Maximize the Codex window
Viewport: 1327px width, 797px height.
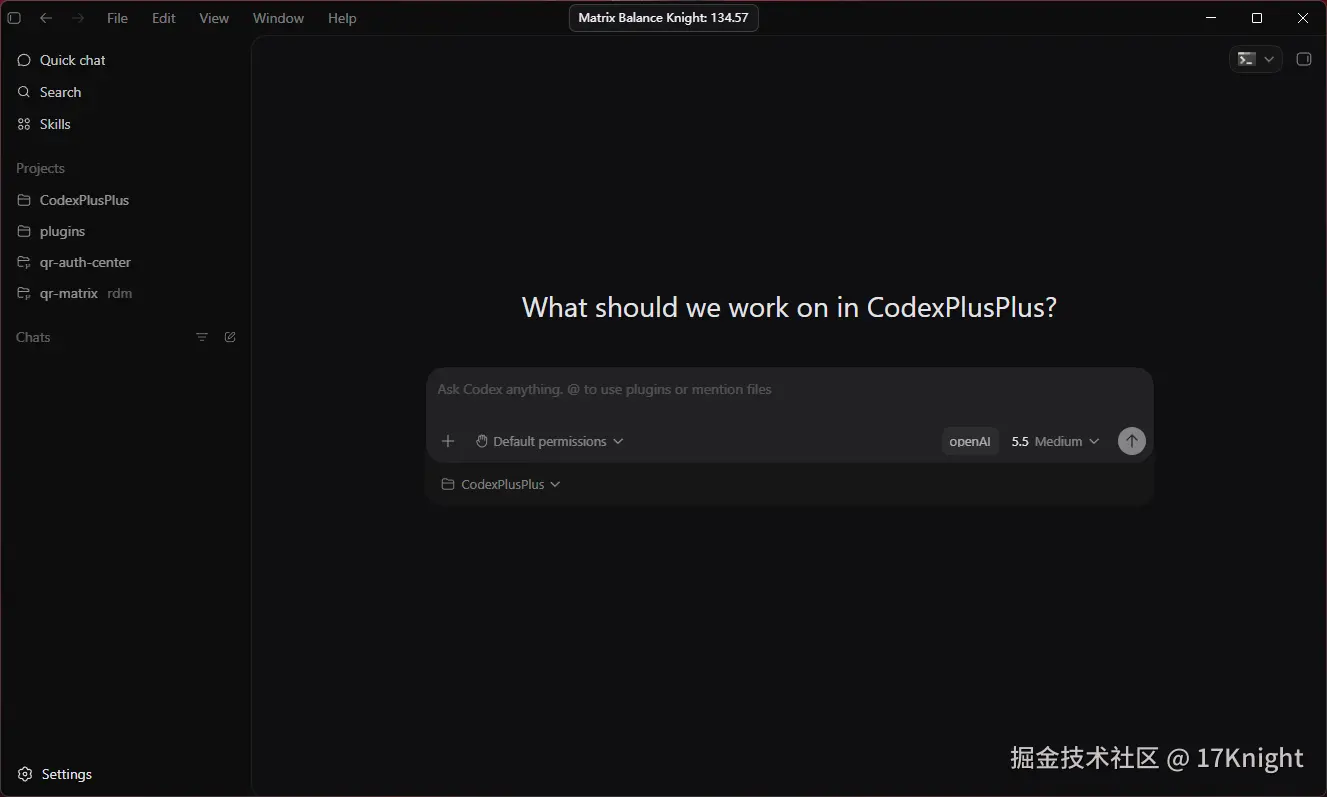(1257, 18)
